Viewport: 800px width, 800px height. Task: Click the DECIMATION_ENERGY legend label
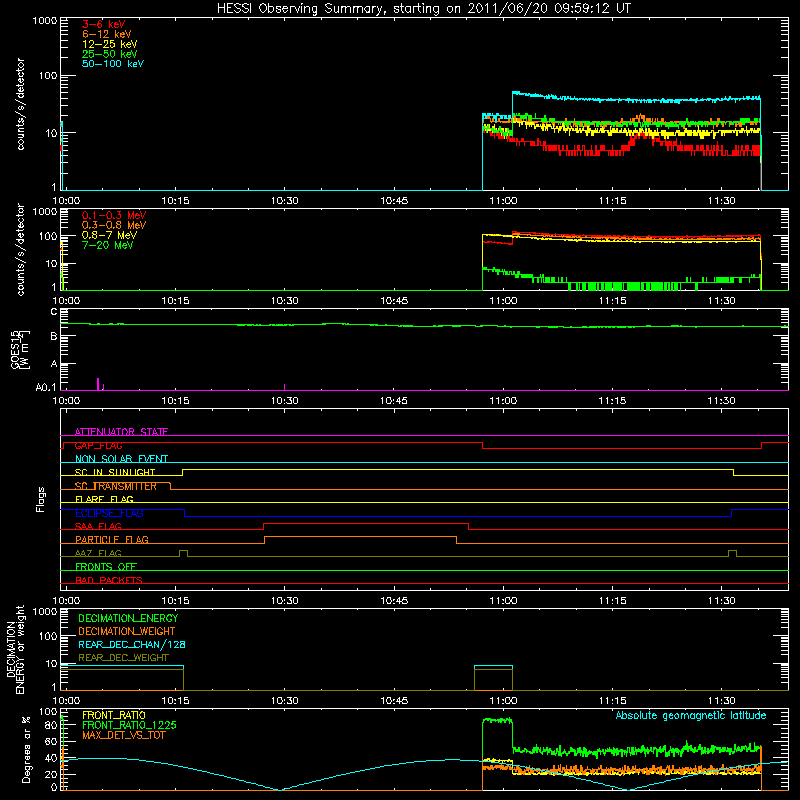(x=128, y=618)
